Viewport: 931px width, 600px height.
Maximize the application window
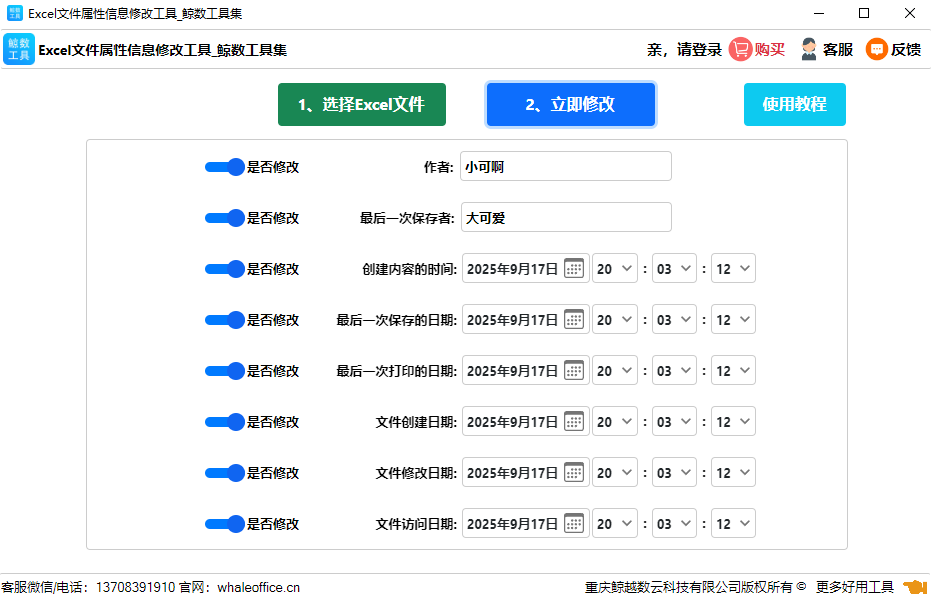click(864, 13)
